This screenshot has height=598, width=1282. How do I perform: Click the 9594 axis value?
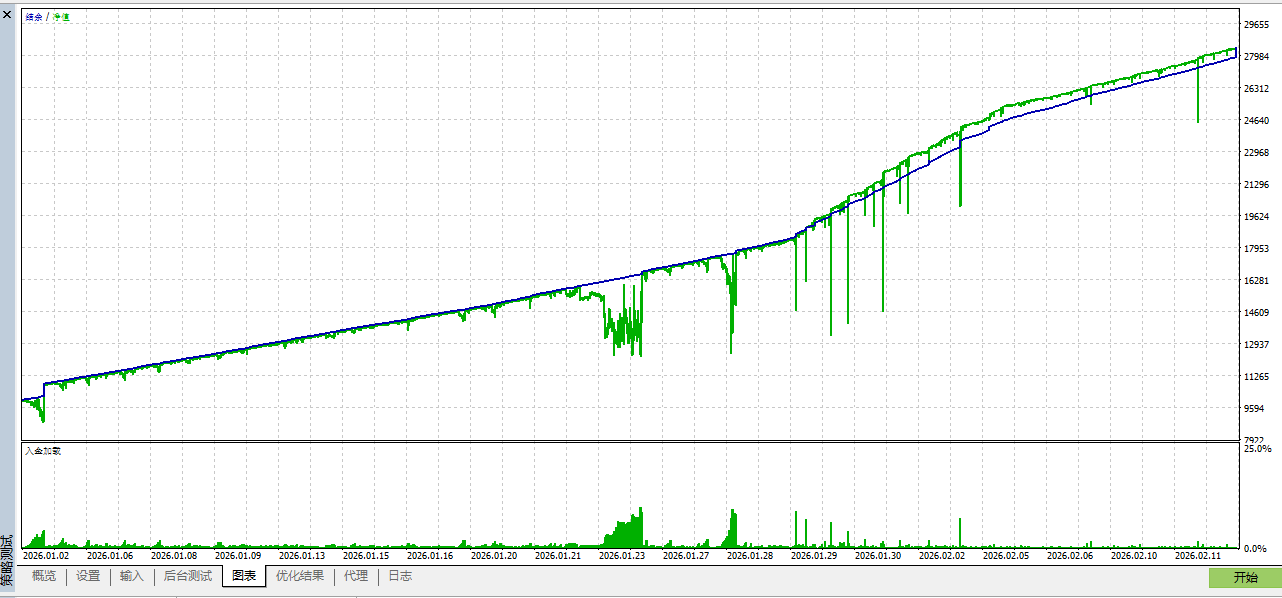(1253, 409)
